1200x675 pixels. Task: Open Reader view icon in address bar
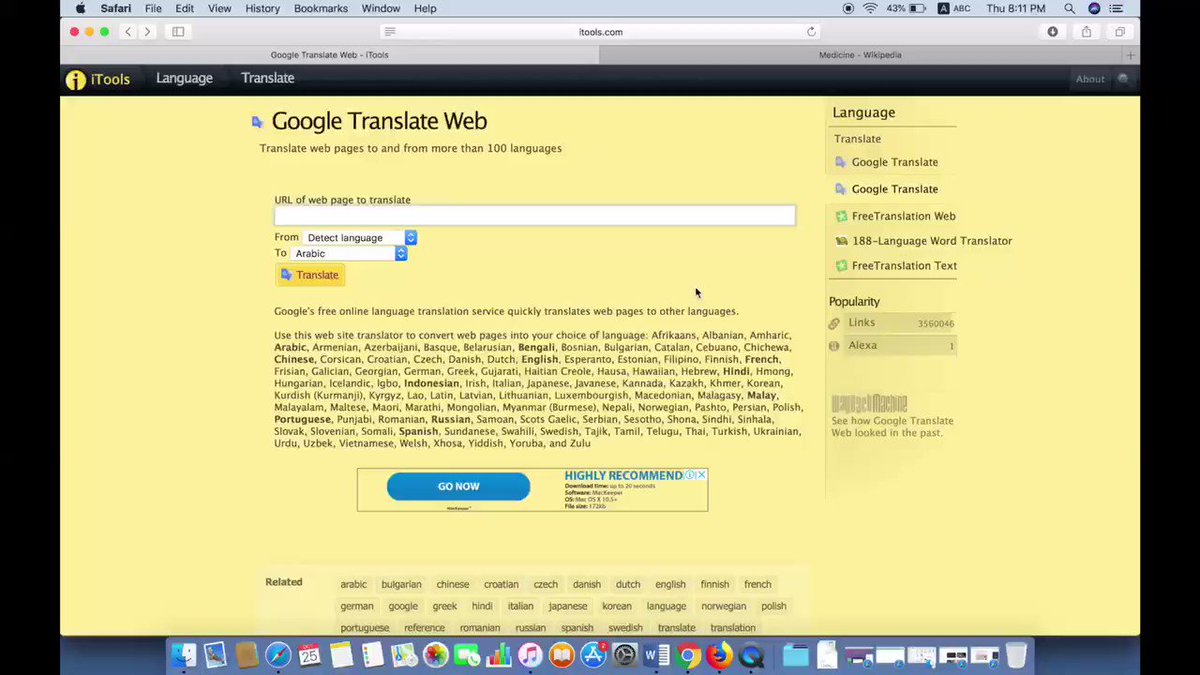[x=389, y=32]
